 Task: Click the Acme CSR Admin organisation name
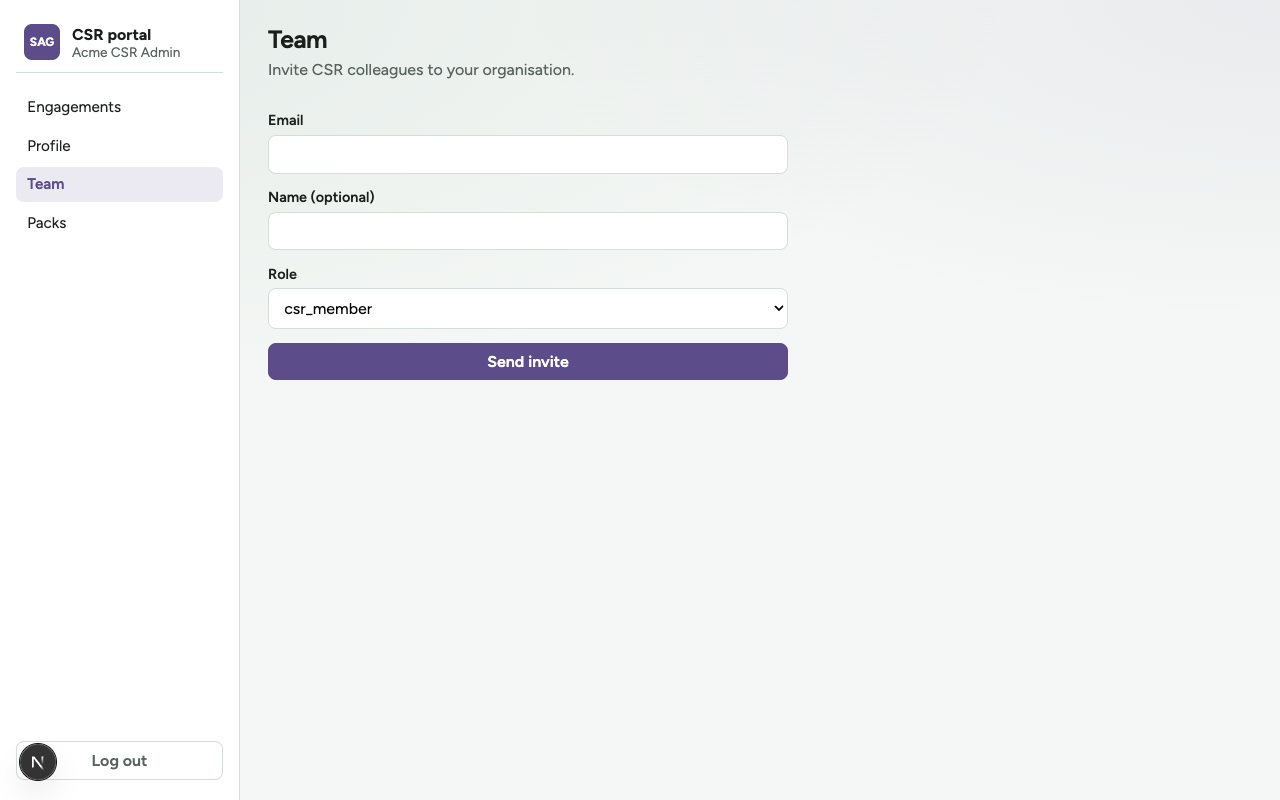tap(126, 52)
